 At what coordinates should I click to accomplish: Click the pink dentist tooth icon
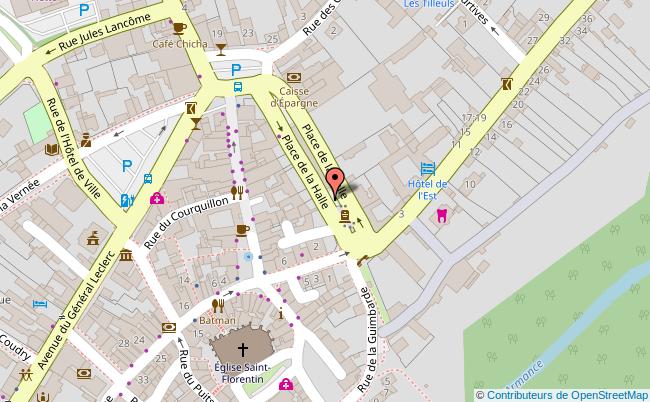[442, 216]
